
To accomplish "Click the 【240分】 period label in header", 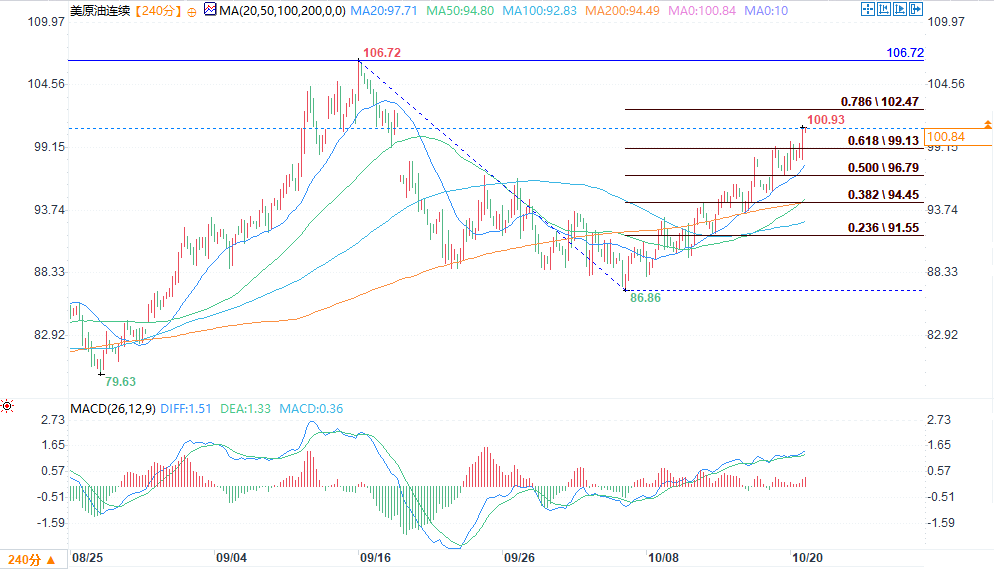I will [158, 11].
